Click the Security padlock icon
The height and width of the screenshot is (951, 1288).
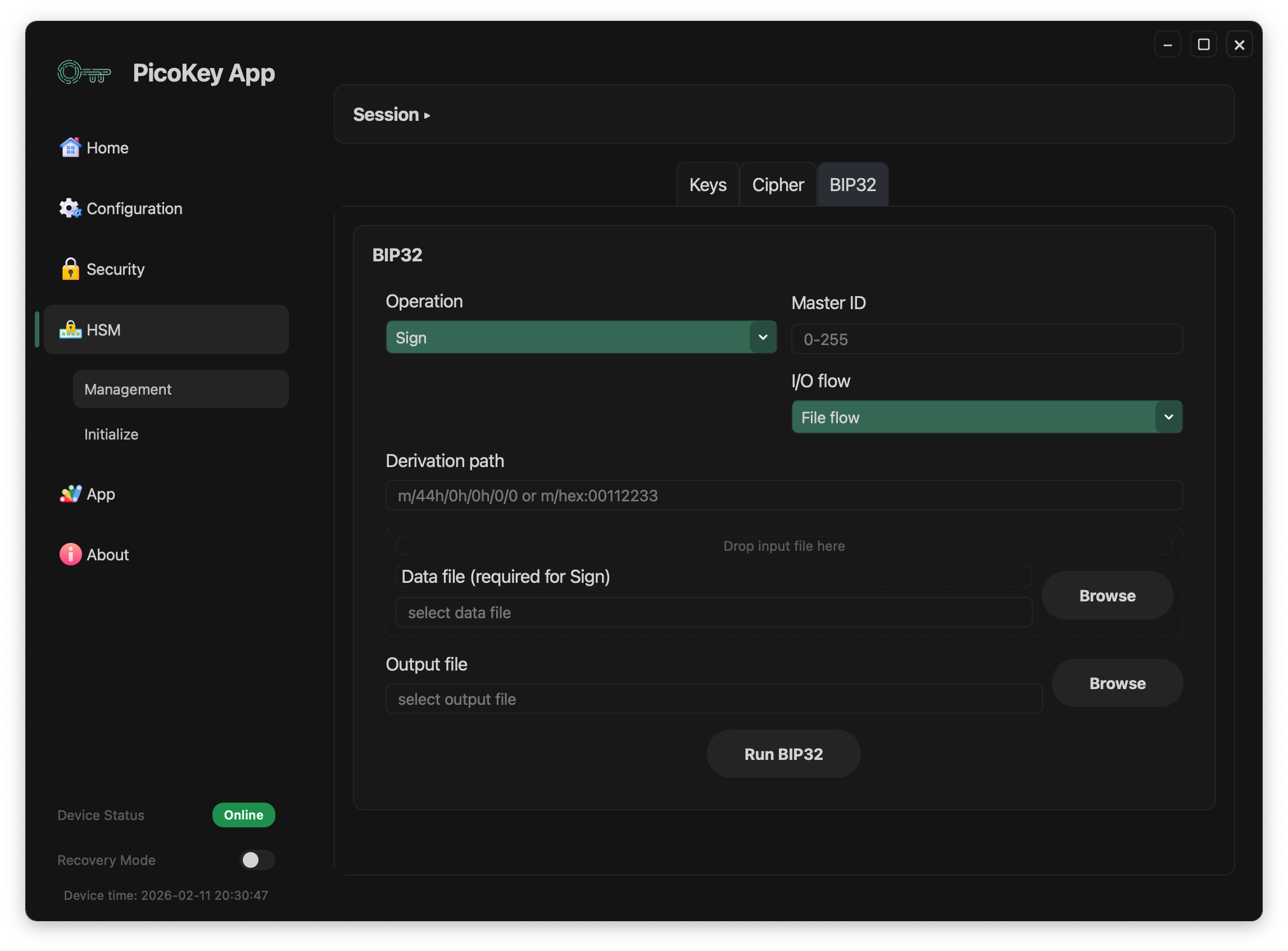(70, 269)
